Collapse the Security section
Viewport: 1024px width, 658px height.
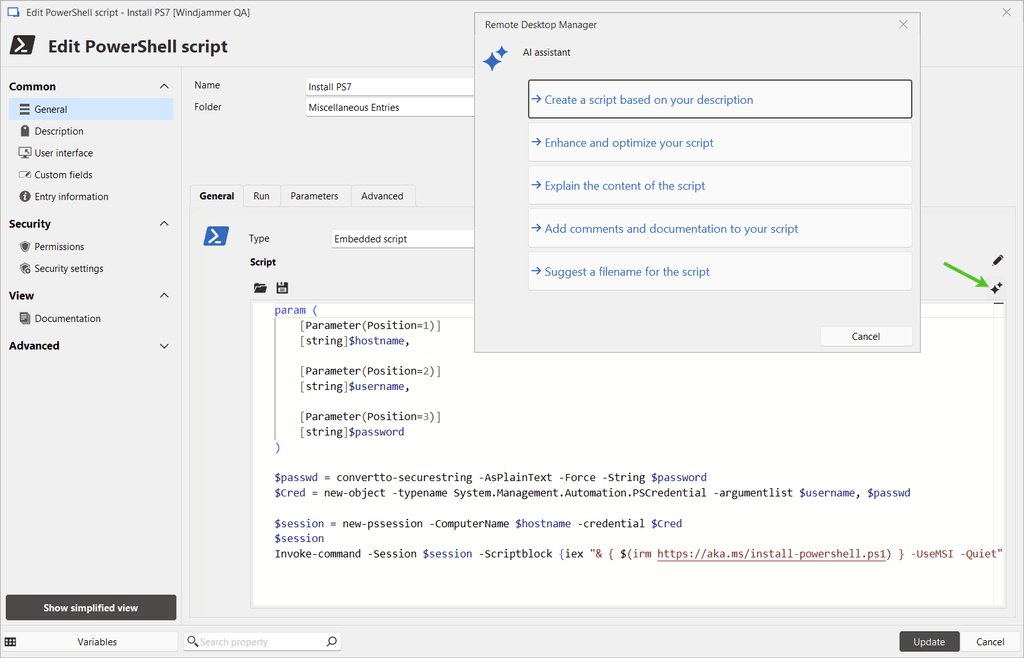pos(164,224)
